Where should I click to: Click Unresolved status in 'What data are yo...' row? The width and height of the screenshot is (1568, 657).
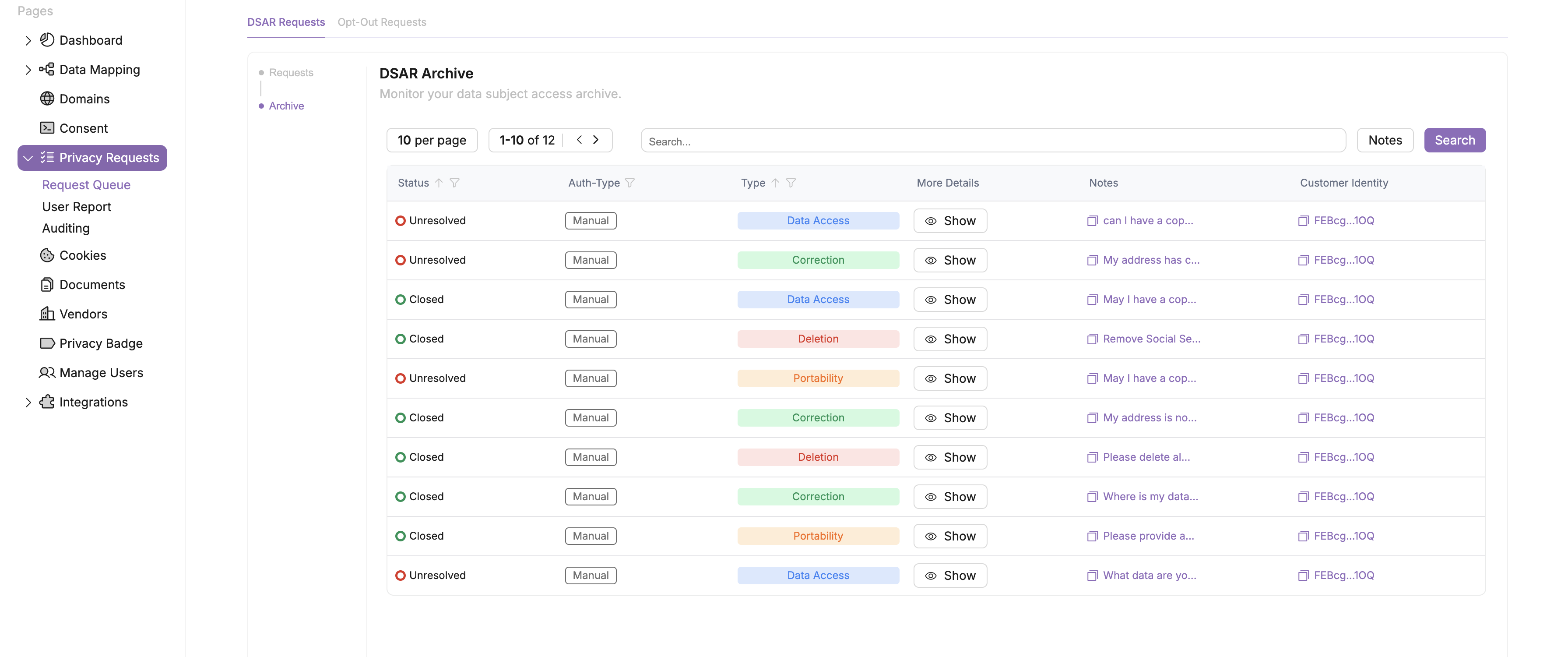431,576
